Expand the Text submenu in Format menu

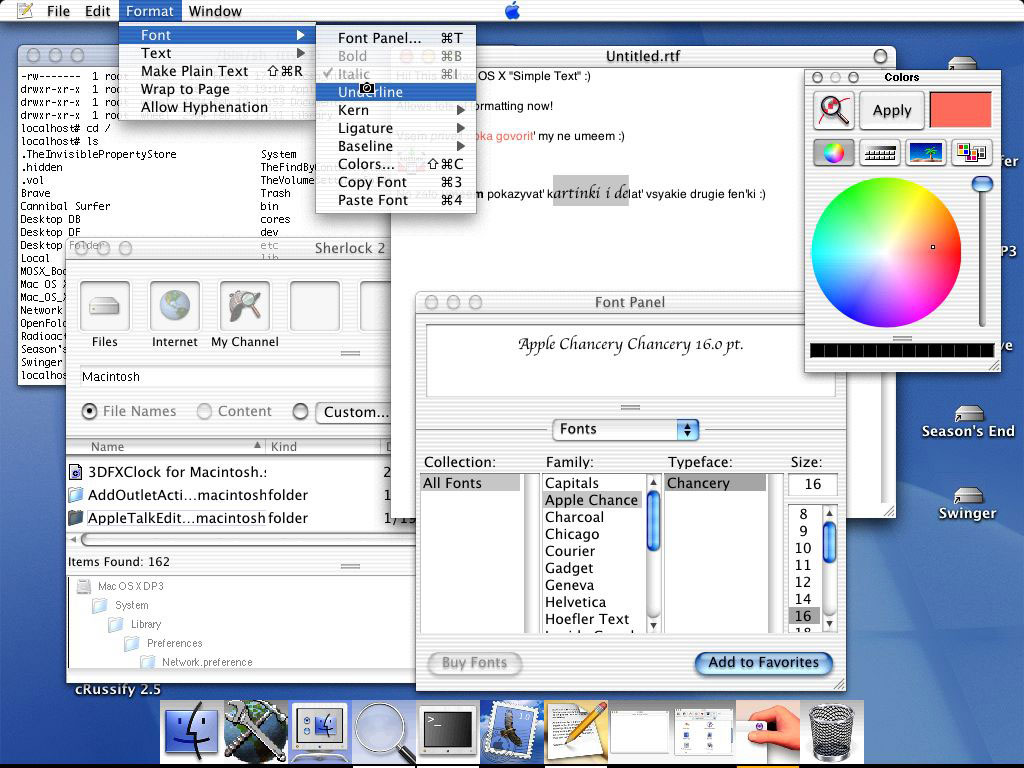217,53
